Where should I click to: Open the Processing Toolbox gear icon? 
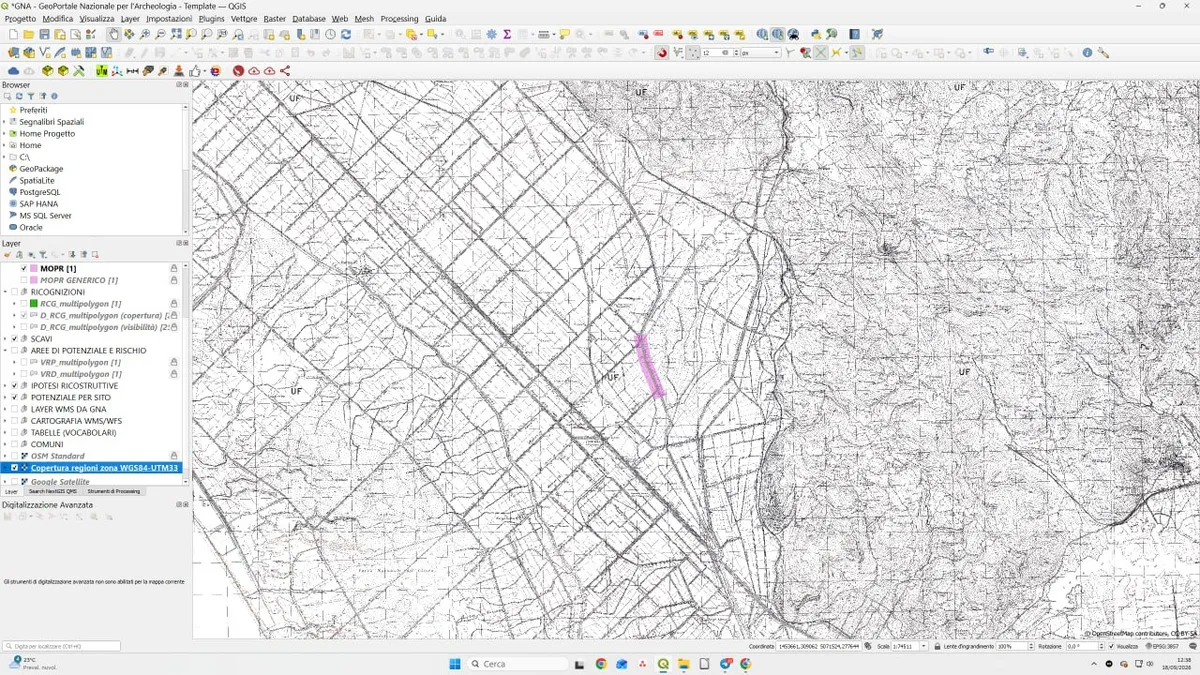pyautogui.click(x=491, y=34)
